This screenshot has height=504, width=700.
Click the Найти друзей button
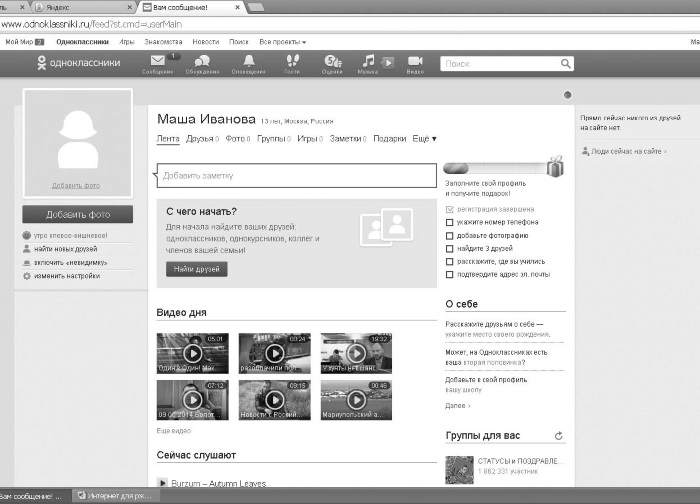[197, 269]
